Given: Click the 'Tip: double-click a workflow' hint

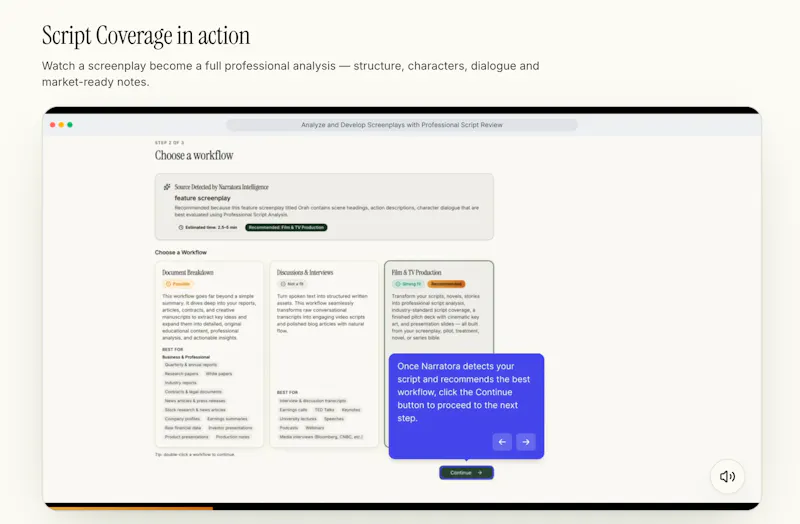Looking at the screenshot, I should tap(195, 455).
